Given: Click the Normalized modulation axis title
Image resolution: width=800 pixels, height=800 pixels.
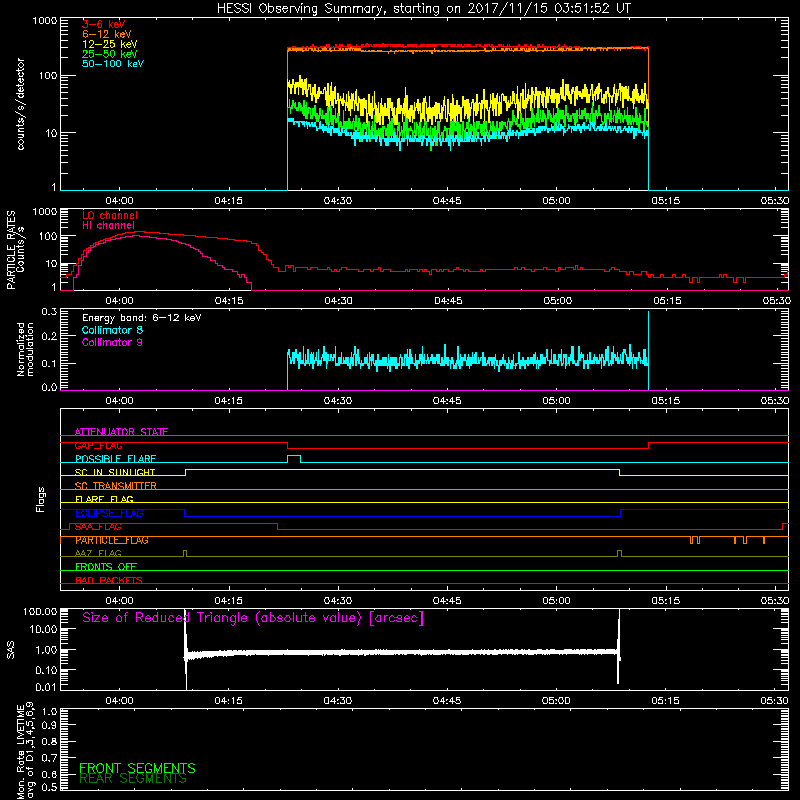Looking at the screenshot, I should tap(25, 349).
